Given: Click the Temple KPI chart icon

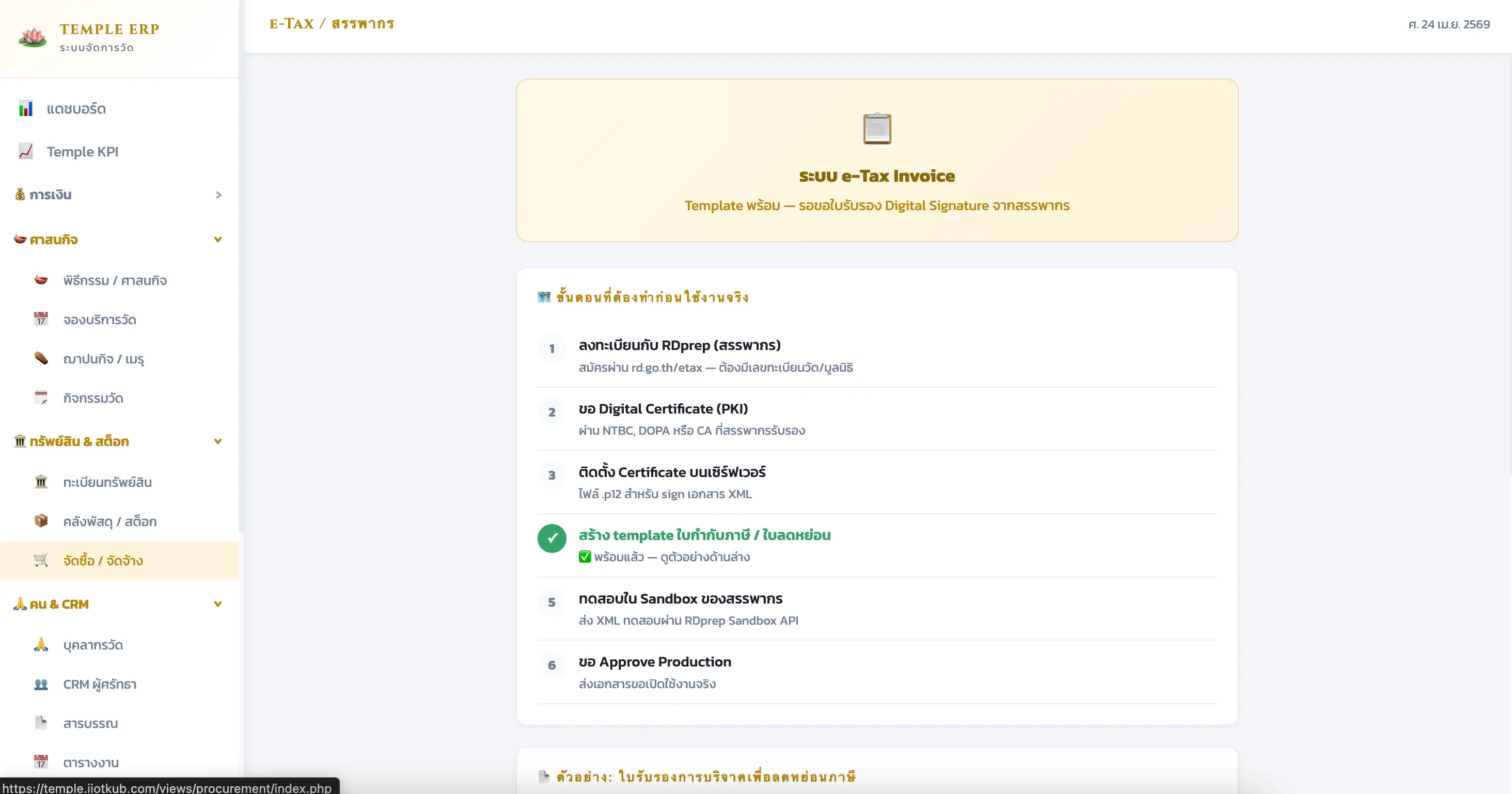Looking at the screenshot, I should click(25, 151).
